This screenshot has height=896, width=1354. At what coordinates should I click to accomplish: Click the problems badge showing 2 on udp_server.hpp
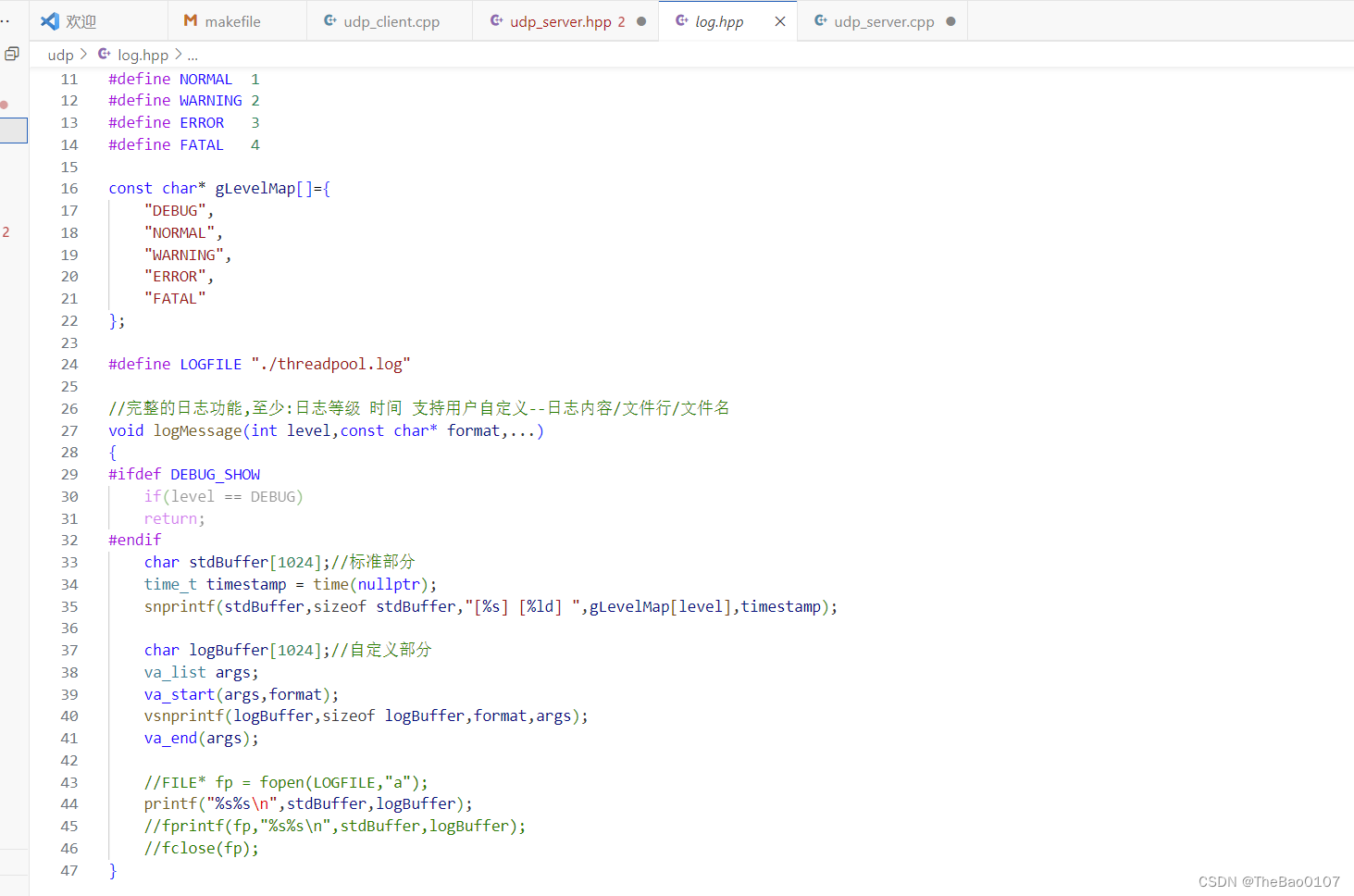[x=621, y=21]
